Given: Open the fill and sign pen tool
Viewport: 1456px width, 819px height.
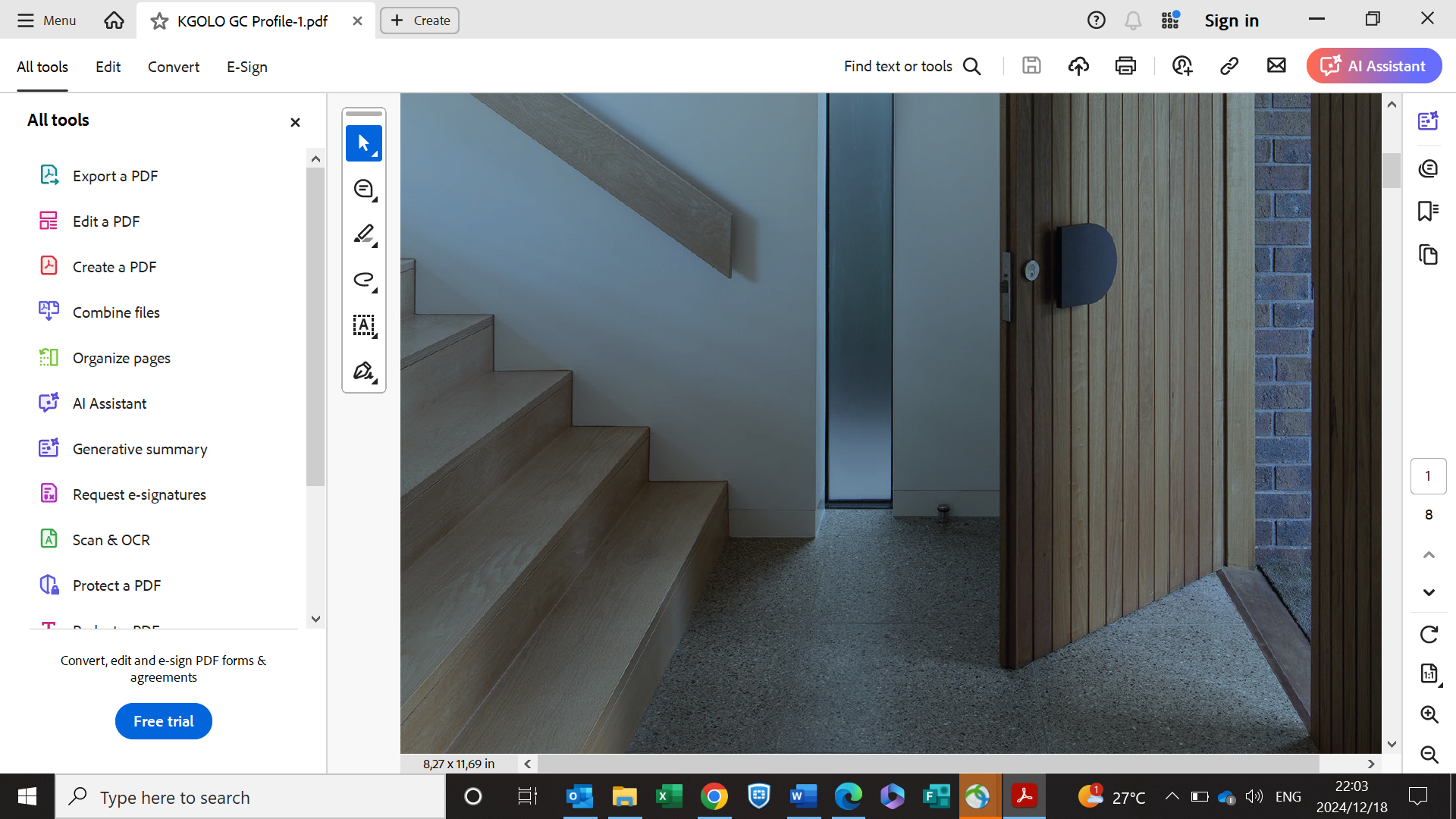Looking at the screenshot, I should pos(364,371).
